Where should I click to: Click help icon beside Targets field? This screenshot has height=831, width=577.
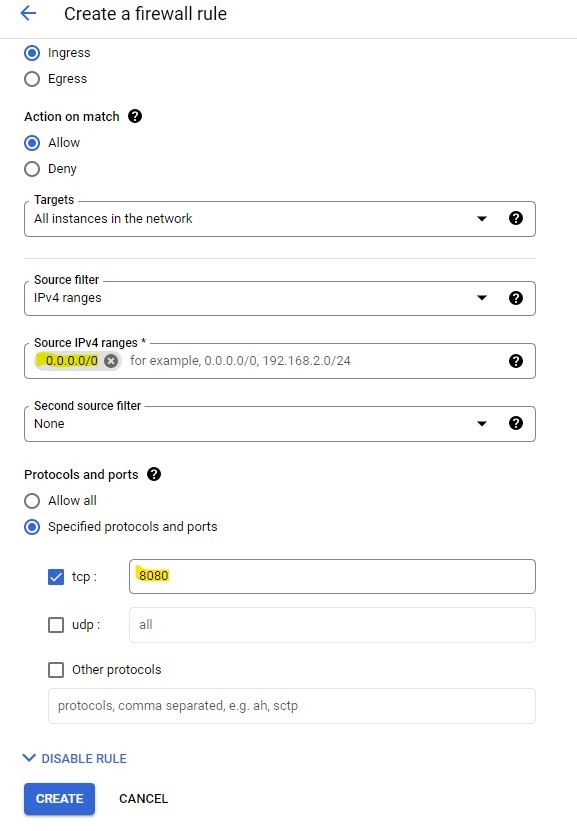click(516, 218)
